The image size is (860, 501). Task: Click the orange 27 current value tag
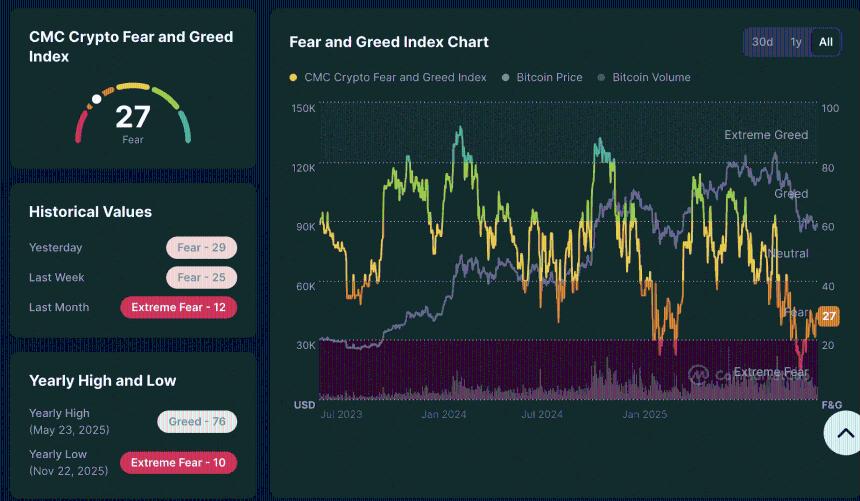point(828,317)
